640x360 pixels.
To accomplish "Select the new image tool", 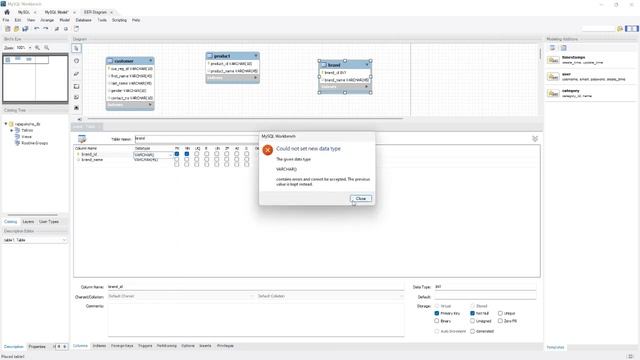I will point(76,108).
